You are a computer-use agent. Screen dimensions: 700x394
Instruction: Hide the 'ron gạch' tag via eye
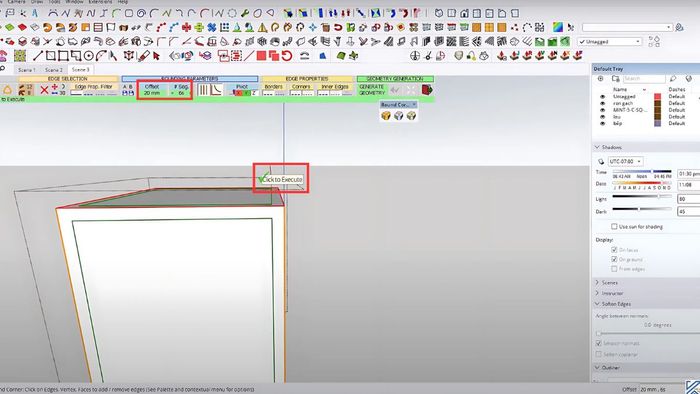pos(603,103)
